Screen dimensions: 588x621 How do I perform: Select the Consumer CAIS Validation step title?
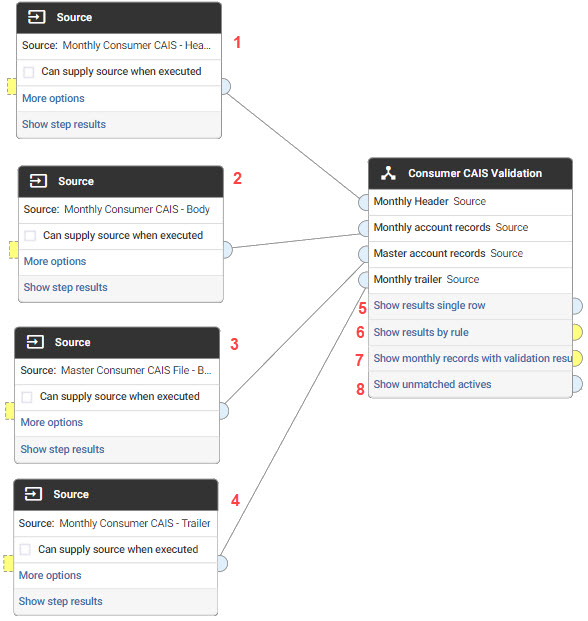(475, 173)
